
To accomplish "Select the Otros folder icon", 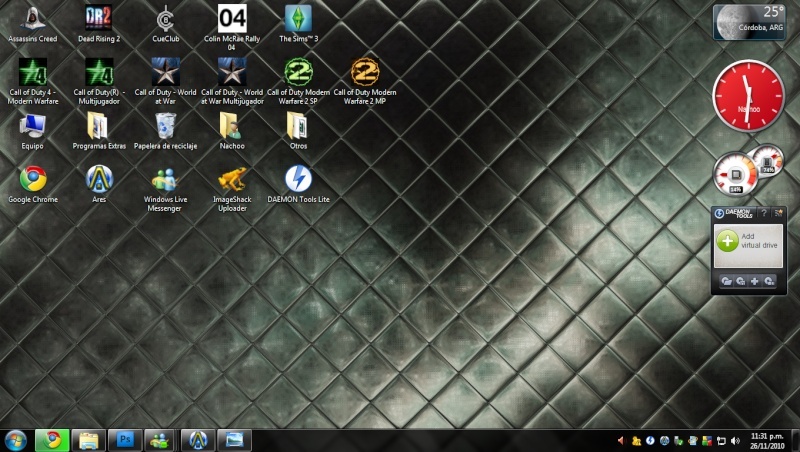I will click(298, 132).
